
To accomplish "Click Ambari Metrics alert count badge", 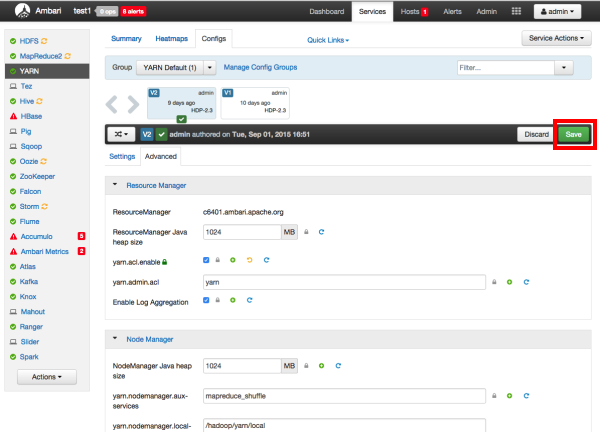I will click(82, 251).
